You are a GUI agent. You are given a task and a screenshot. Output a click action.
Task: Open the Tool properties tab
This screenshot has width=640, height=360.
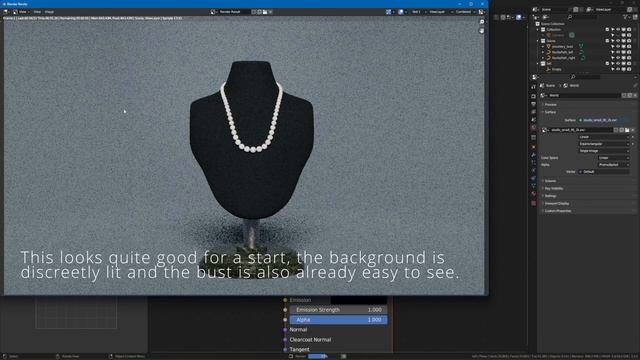[x=533, y=87]
